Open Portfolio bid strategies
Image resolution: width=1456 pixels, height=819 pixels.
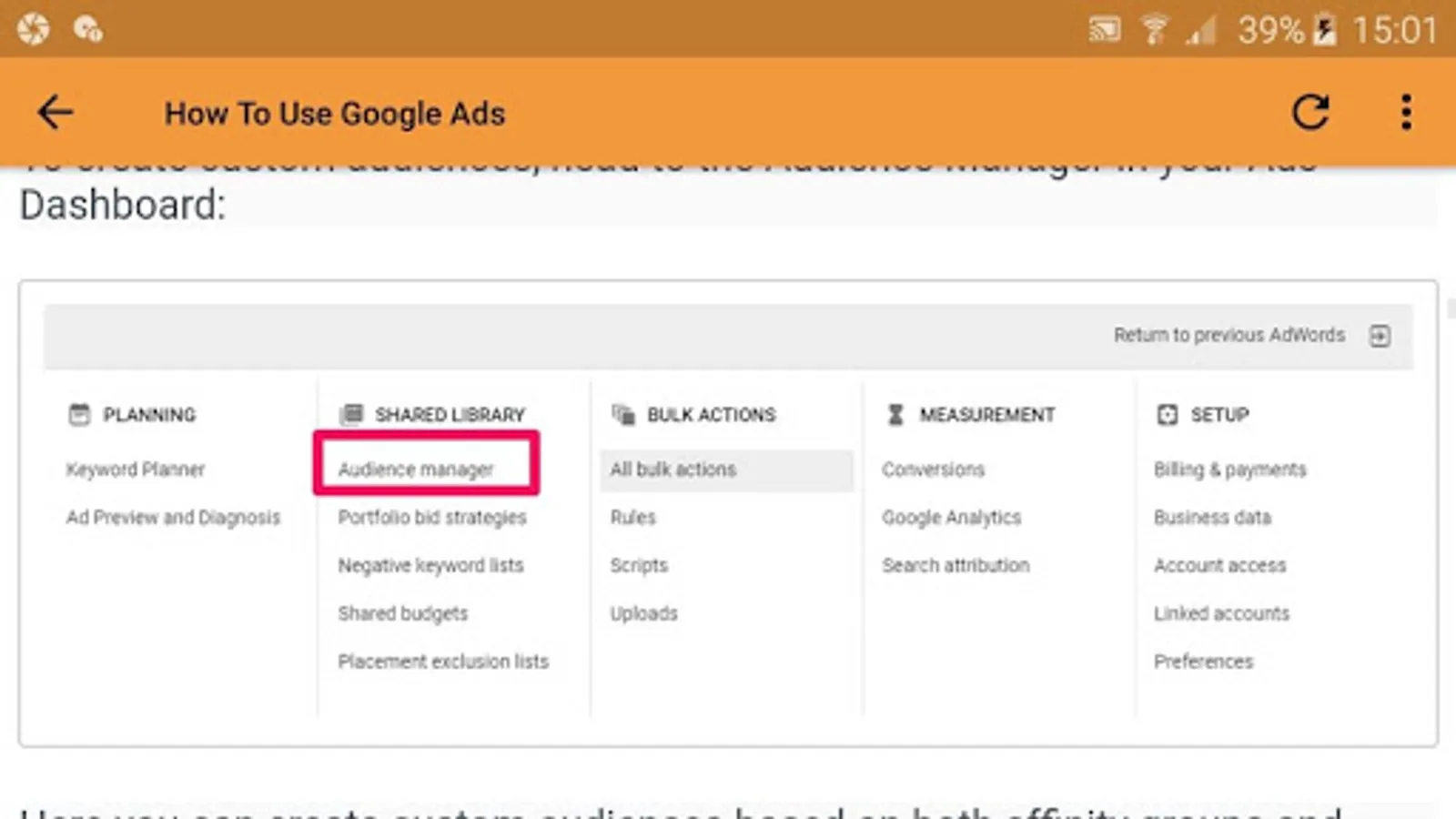[x=432, y=518]
